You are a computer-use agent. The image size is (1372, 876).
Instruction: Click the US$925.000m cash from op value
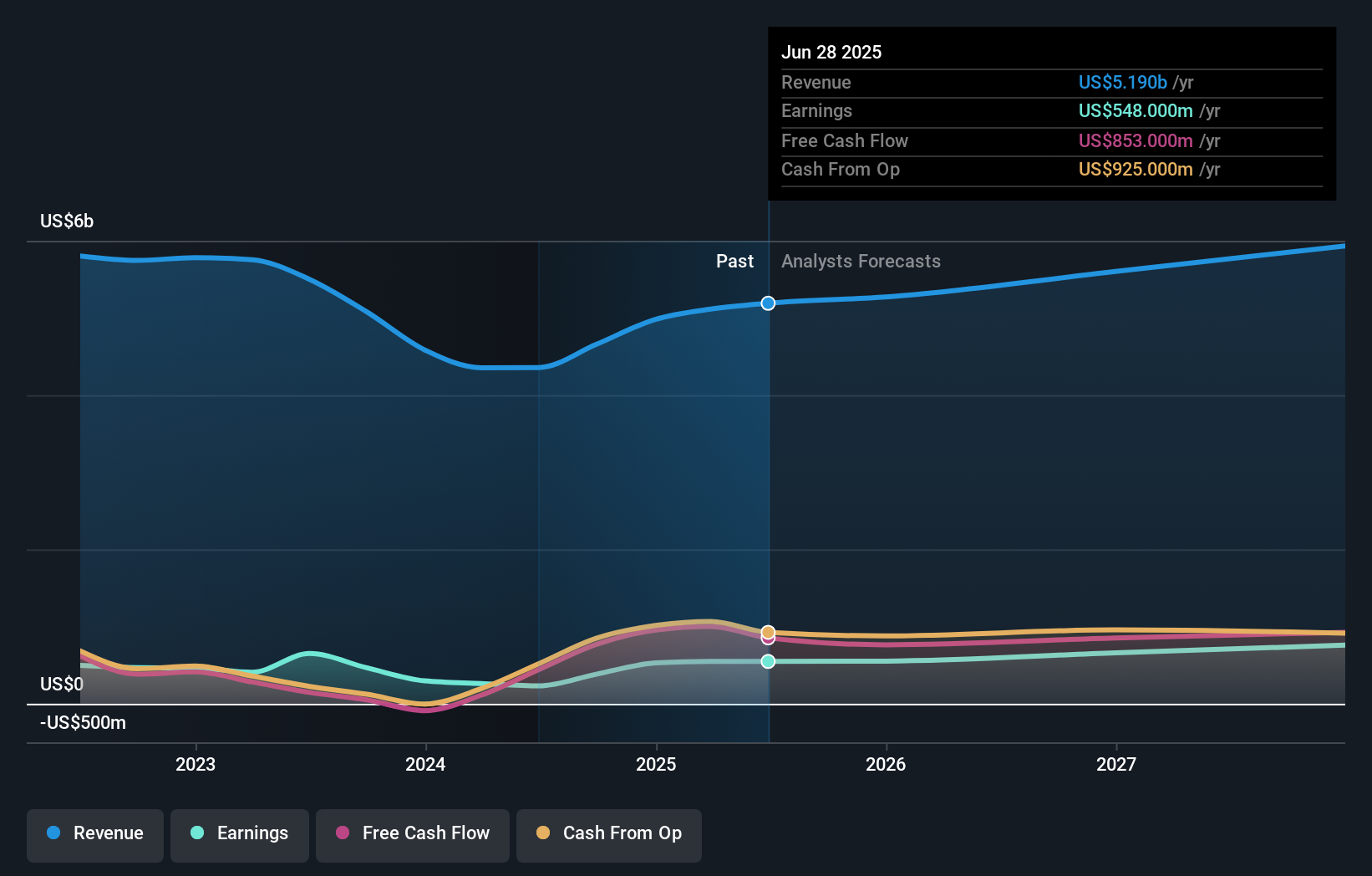point(1136,169)
